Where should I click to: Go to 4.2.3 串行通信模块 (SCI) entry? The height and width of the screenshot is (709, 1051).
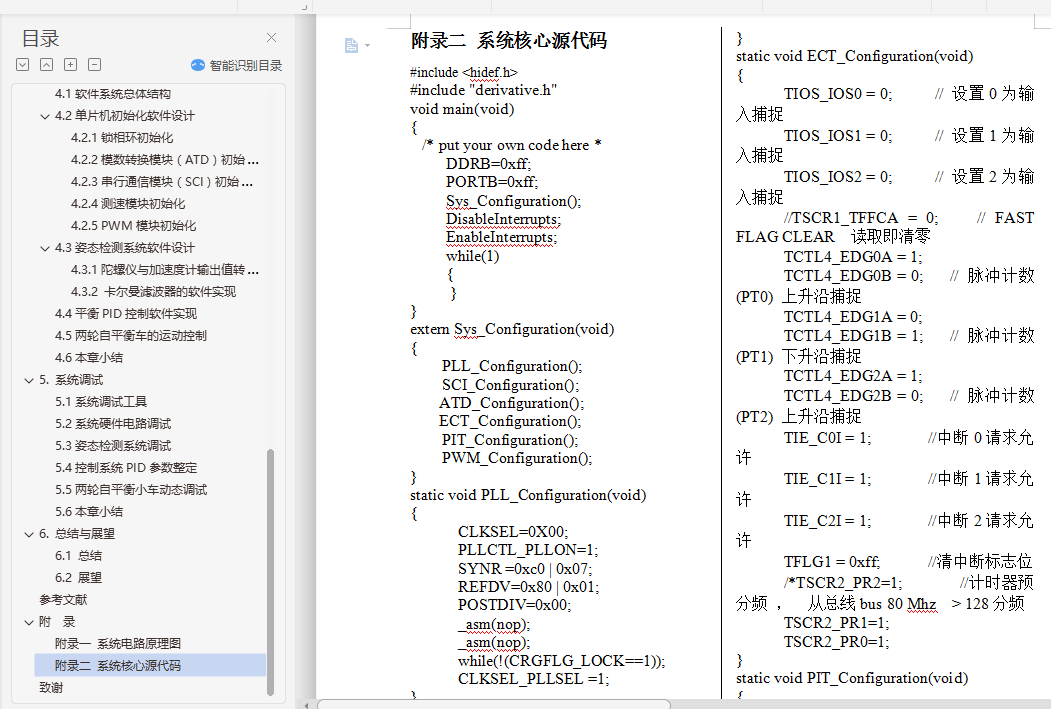[x=162, y=182]
